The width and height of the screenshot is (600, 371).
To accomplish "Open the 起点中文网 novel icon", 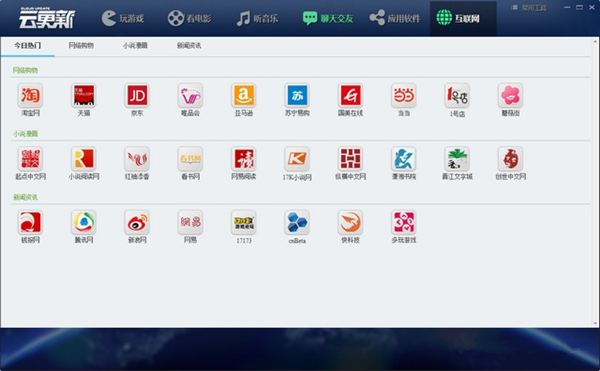I will click(30, 159).
